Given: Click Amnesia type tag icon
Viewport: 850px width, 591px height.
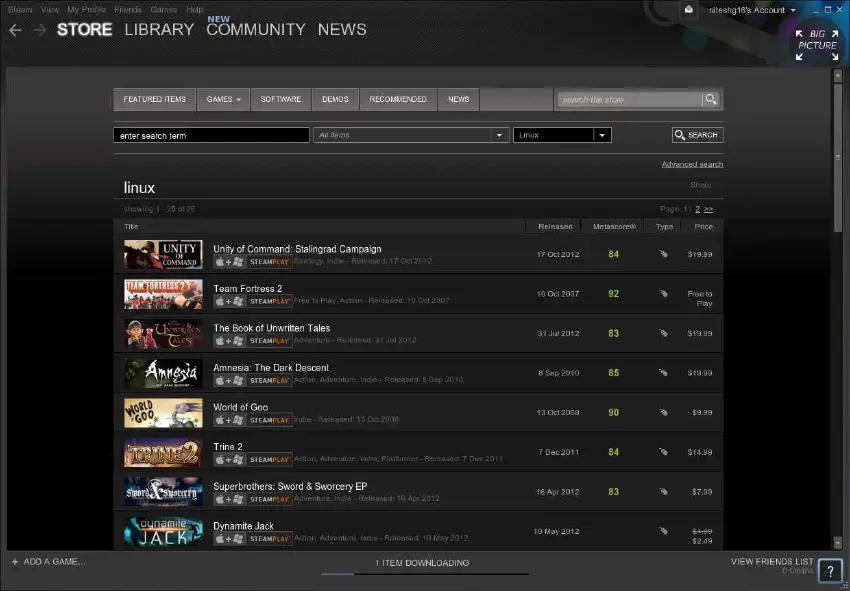Looking at the screenshot, I should (x=663, y=372).
